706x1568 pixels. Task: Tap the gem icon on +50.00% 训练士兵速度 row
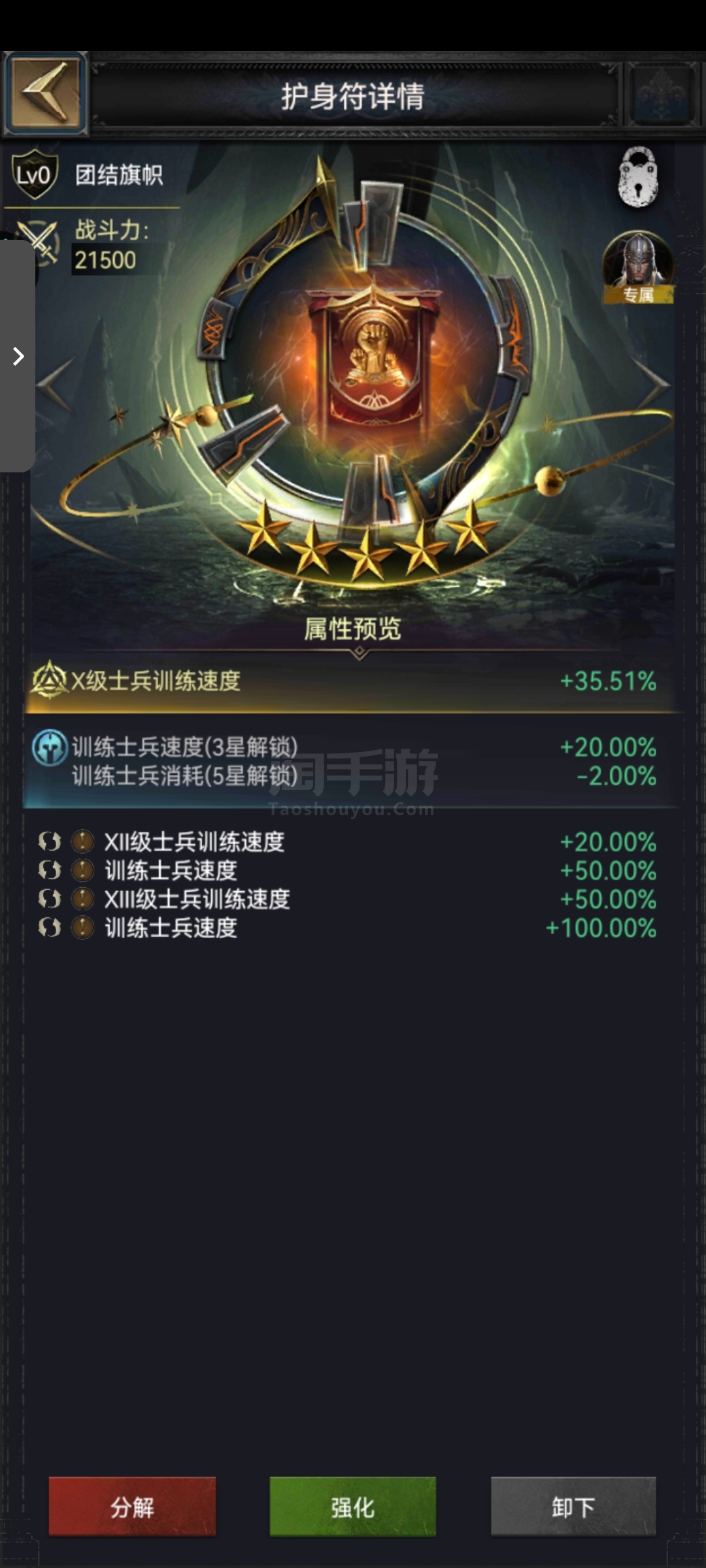click(x=82, y=870)
